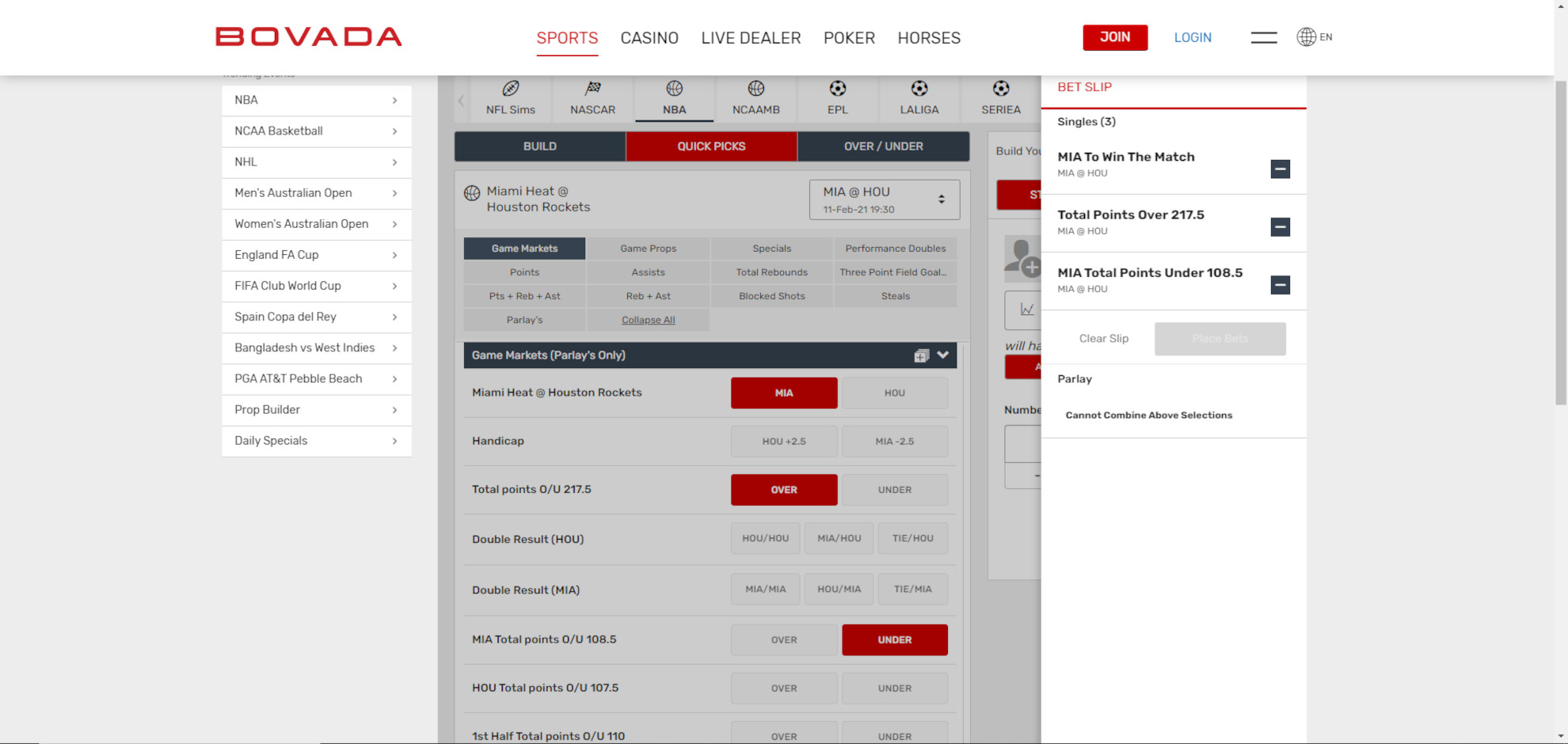Open the POKER navigation tab

coord(849,38)
